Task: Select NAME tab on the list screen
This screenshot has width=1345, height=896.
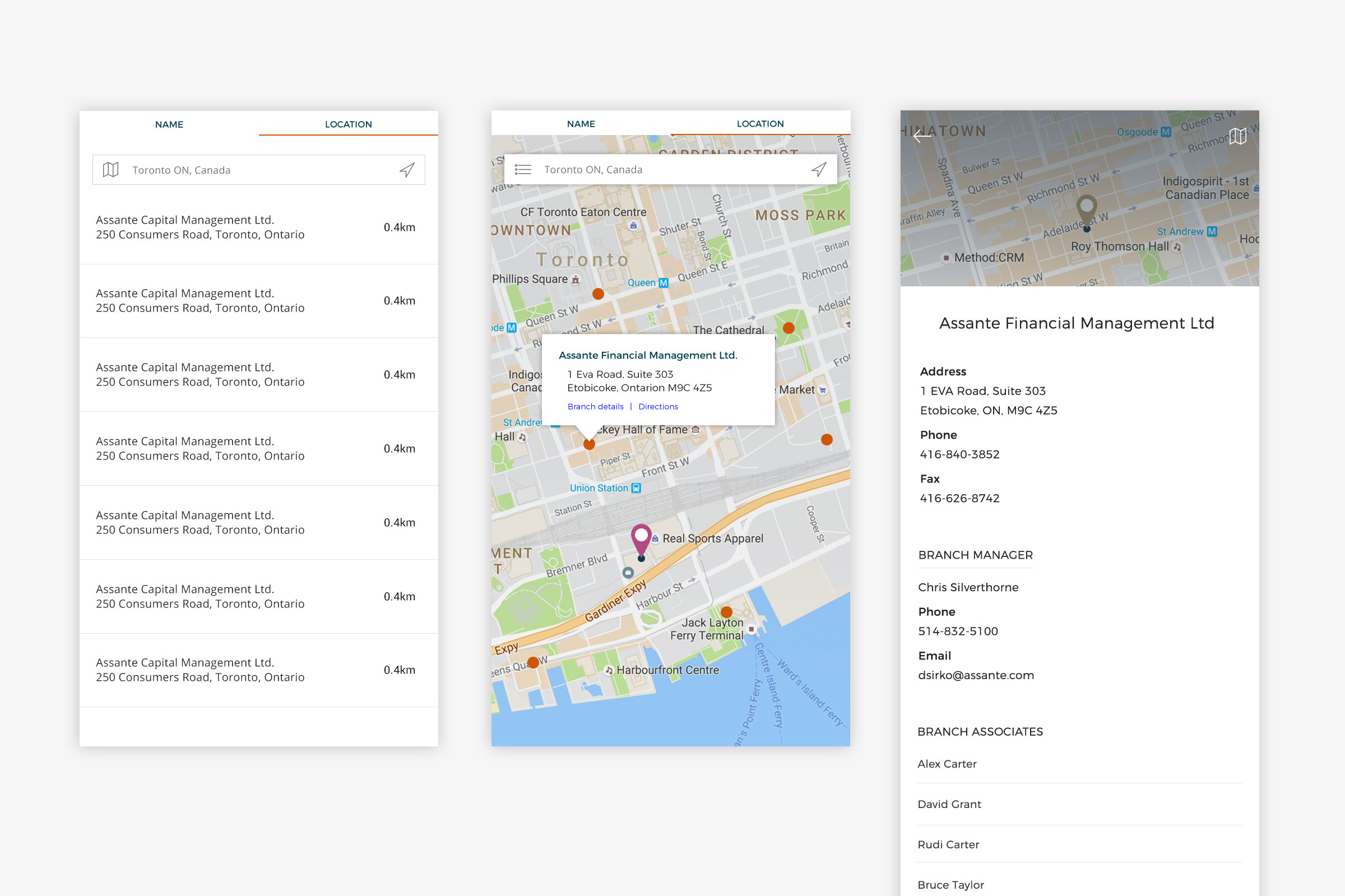Action: (x=169, y=124)
